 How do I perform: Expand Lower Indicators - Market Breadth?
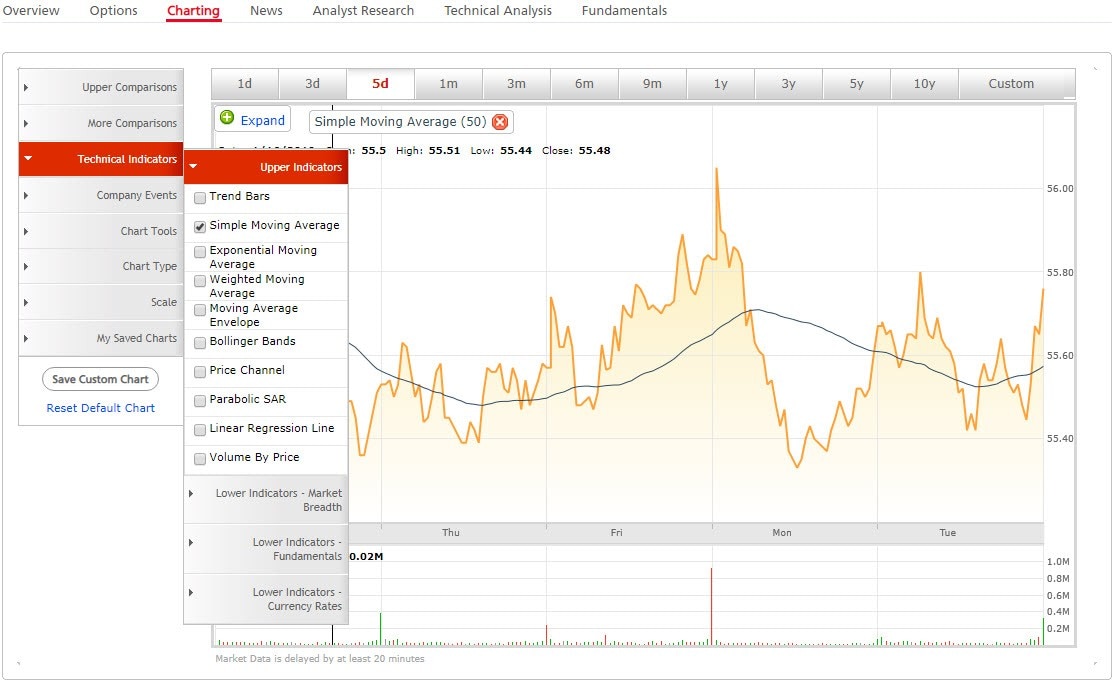tap(190, 493)
